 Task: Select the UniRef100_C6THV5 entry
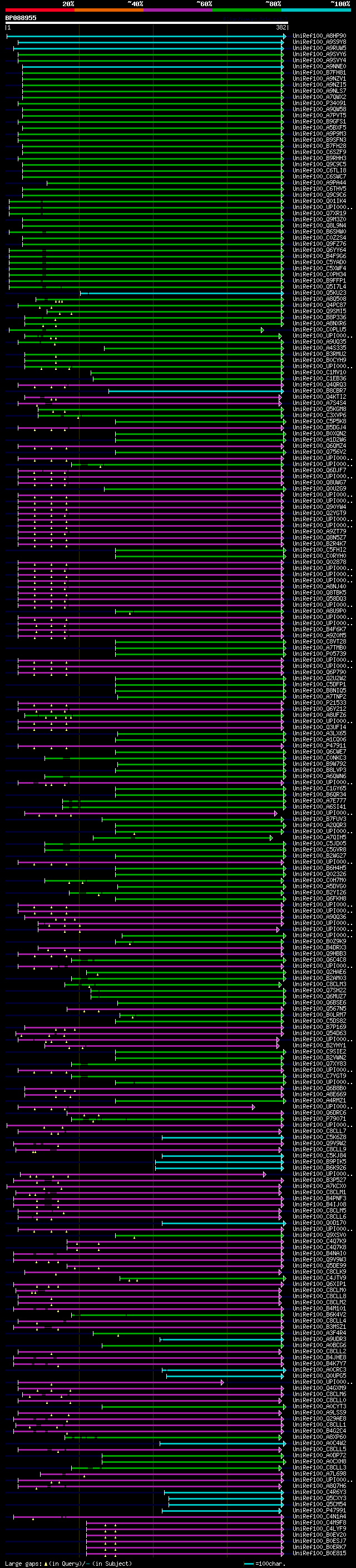coord(319,189)
